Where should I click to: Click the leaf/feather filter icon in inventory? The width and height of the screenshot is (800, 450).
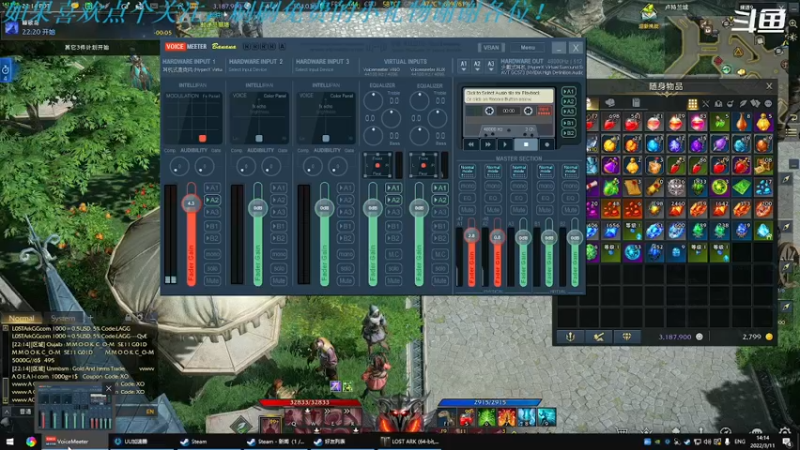click(743, 104)
